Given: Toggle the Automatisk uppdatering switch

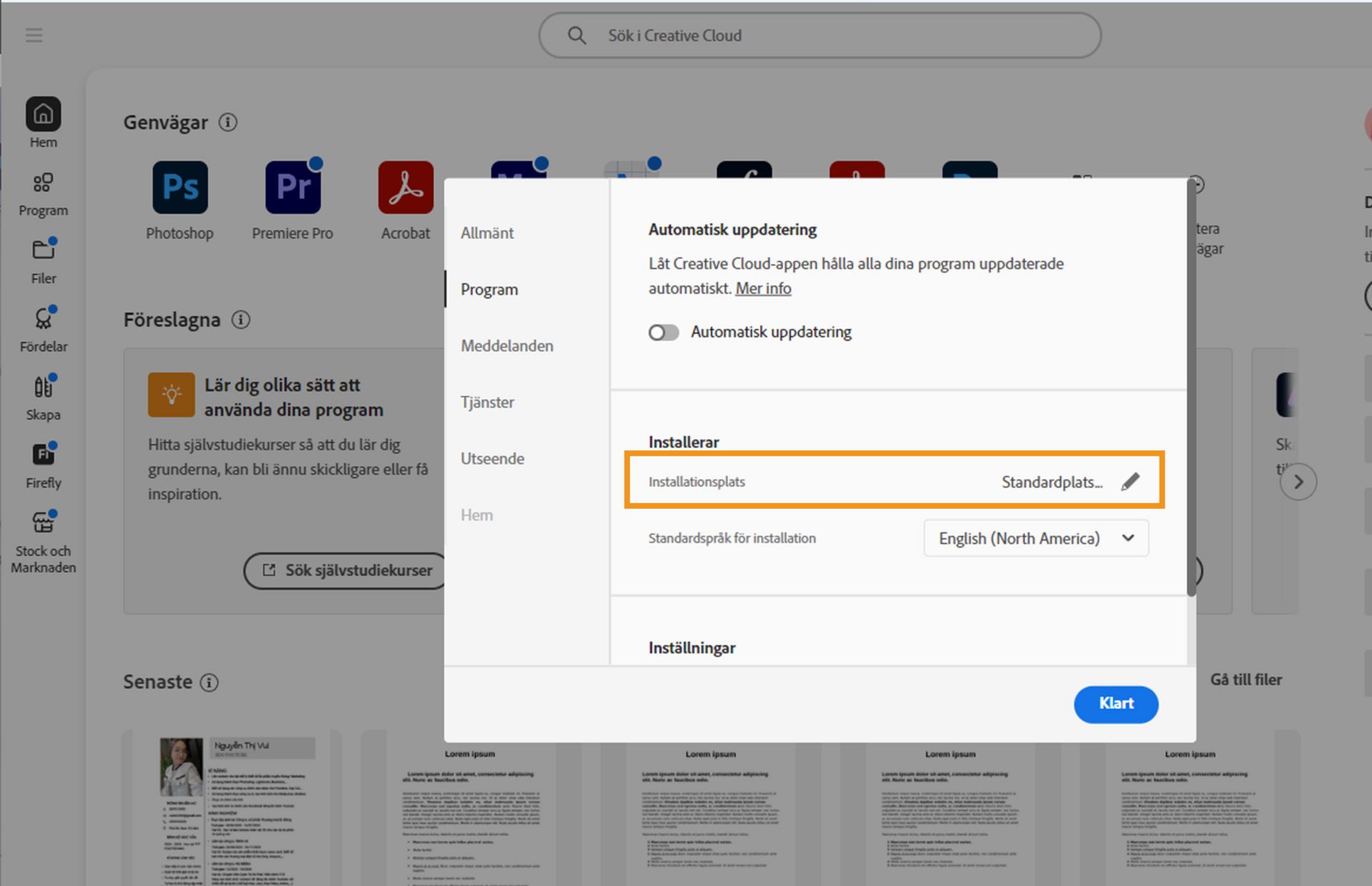Looking at the screenshot, I should coord(663,332).
